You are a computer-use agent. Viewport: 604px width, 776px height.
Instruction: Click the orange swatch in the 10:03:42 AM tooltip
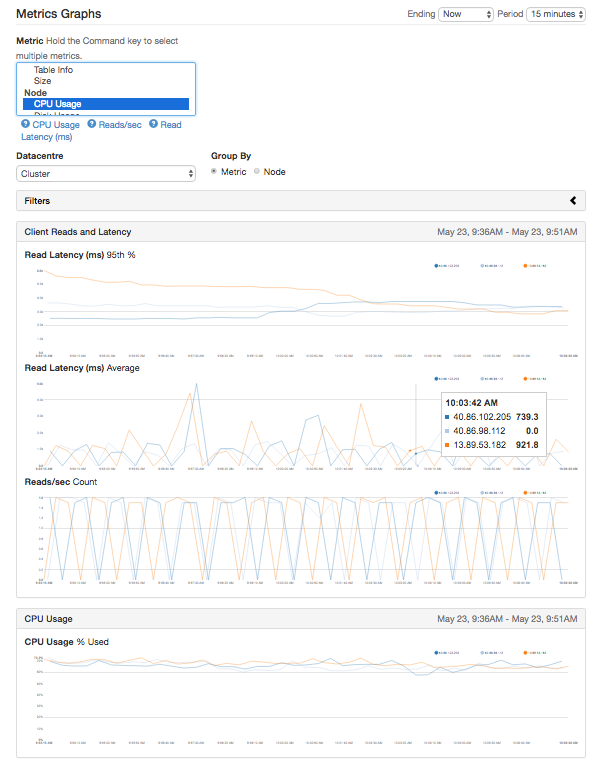tap(447, 445)
